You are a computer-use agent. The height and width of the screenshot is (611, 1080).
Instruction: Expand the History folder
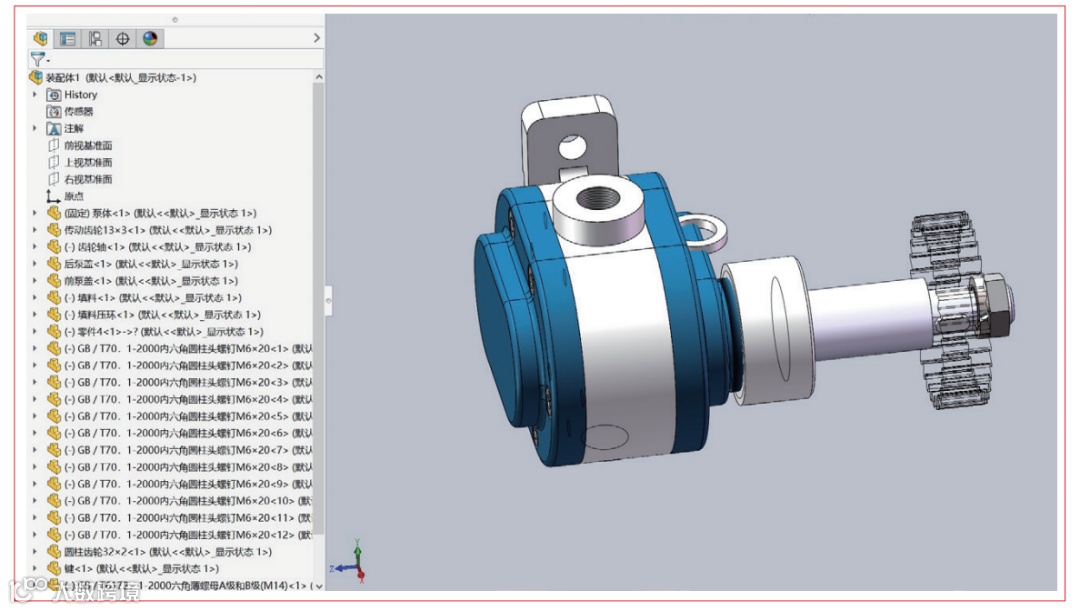[x=34, y=94]
